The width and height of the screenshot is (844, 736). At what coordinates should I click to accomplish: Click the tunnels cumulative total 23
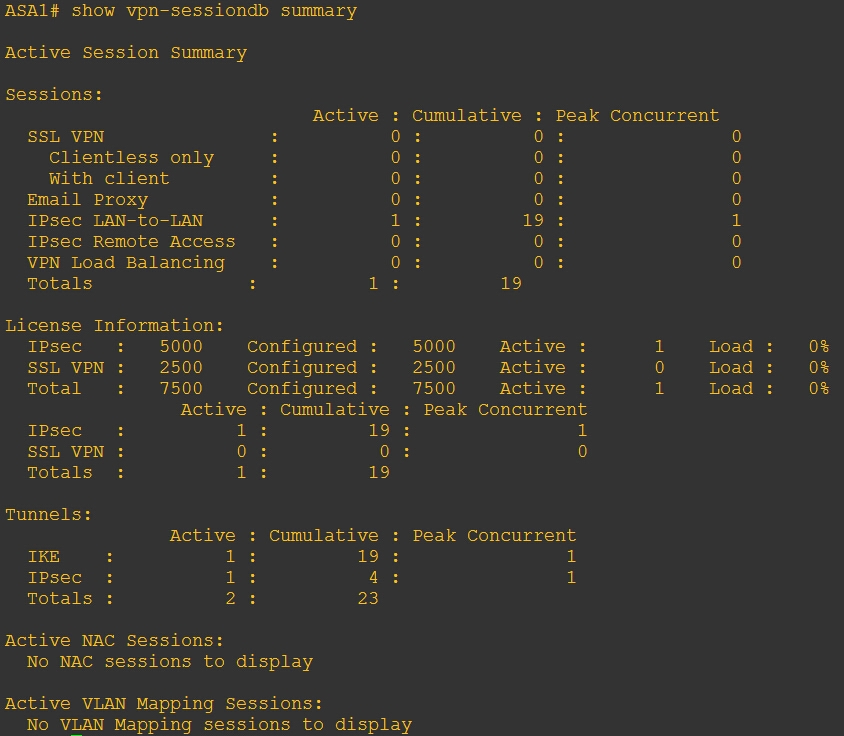368,599
